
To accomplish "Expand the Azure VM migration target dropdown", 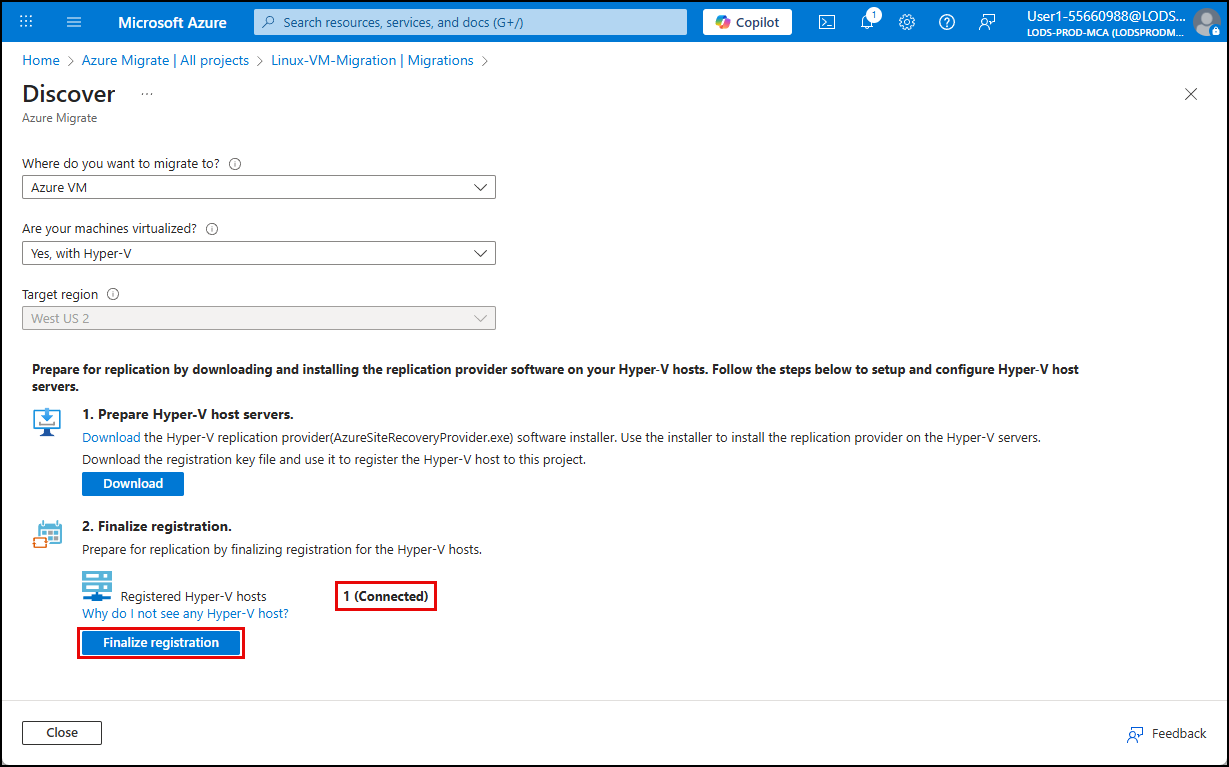I will point(259,187).
